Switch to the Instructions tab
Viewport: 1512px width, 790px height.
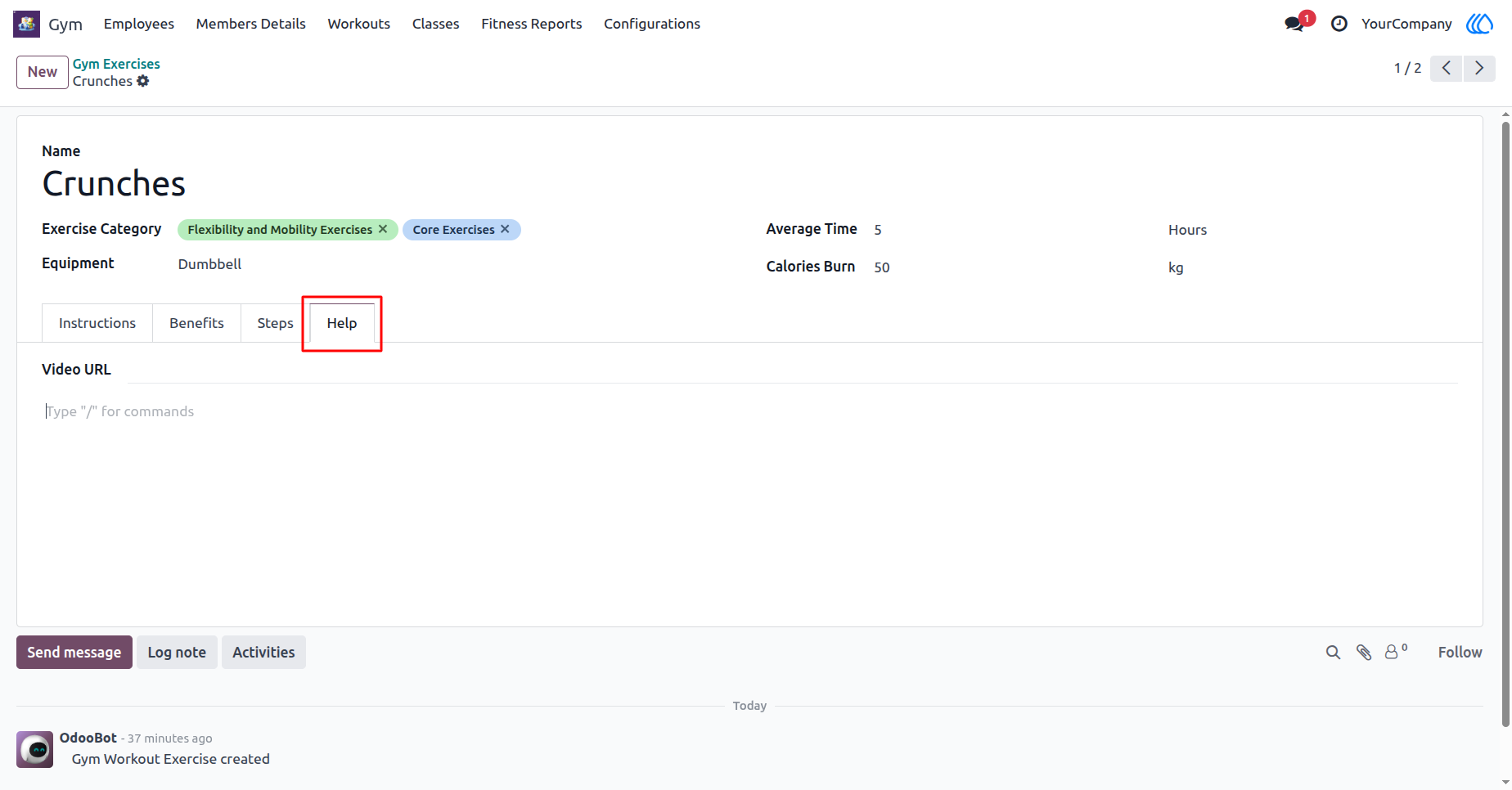coord(97,323)
